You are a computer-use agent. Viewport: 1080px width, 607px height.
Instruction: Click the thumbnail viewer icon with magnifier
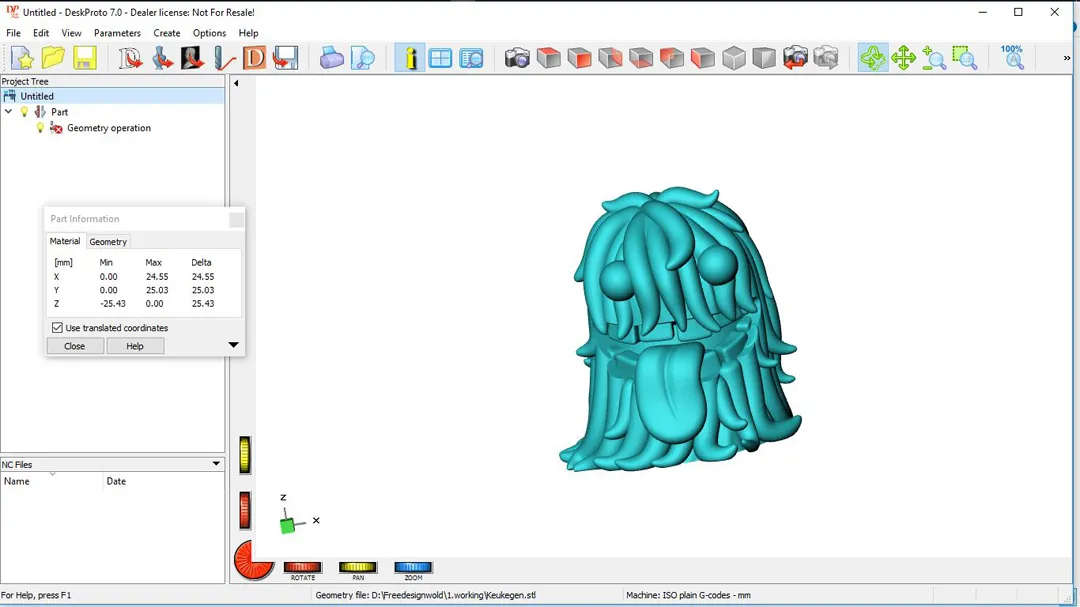472,58
